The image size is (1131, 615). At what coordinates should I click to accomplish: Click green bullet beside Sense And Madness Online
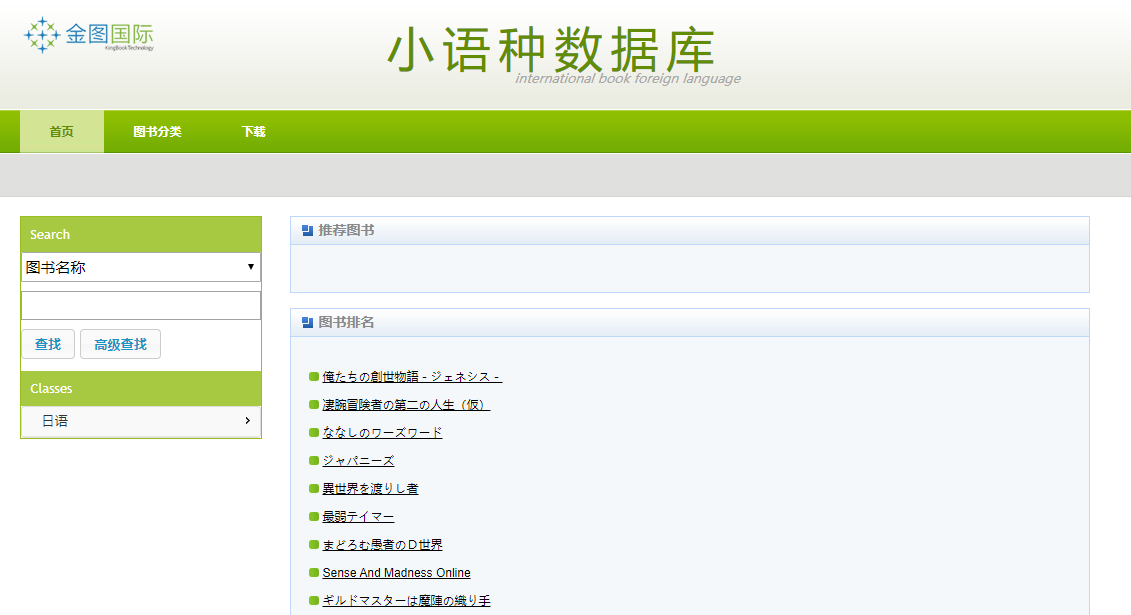pos(314,573)
